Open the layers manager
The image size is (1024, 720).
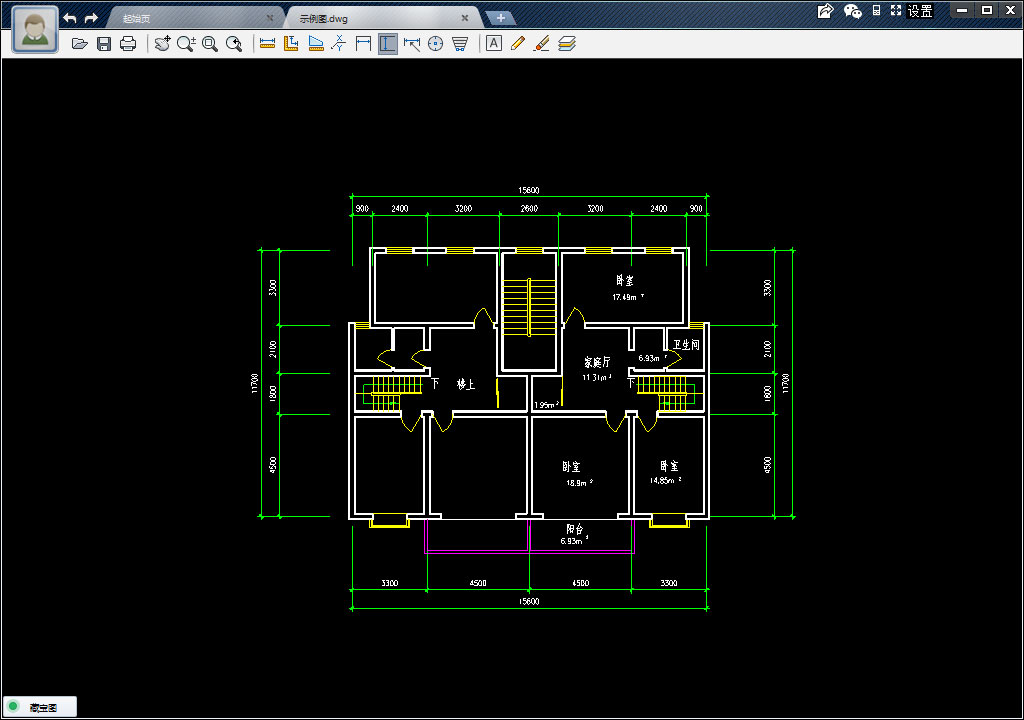click(567, 44)
